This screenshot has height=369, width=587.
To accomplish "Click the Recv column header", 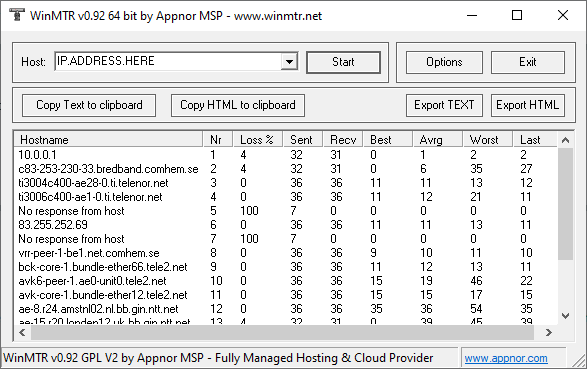I will pos(343,140).
